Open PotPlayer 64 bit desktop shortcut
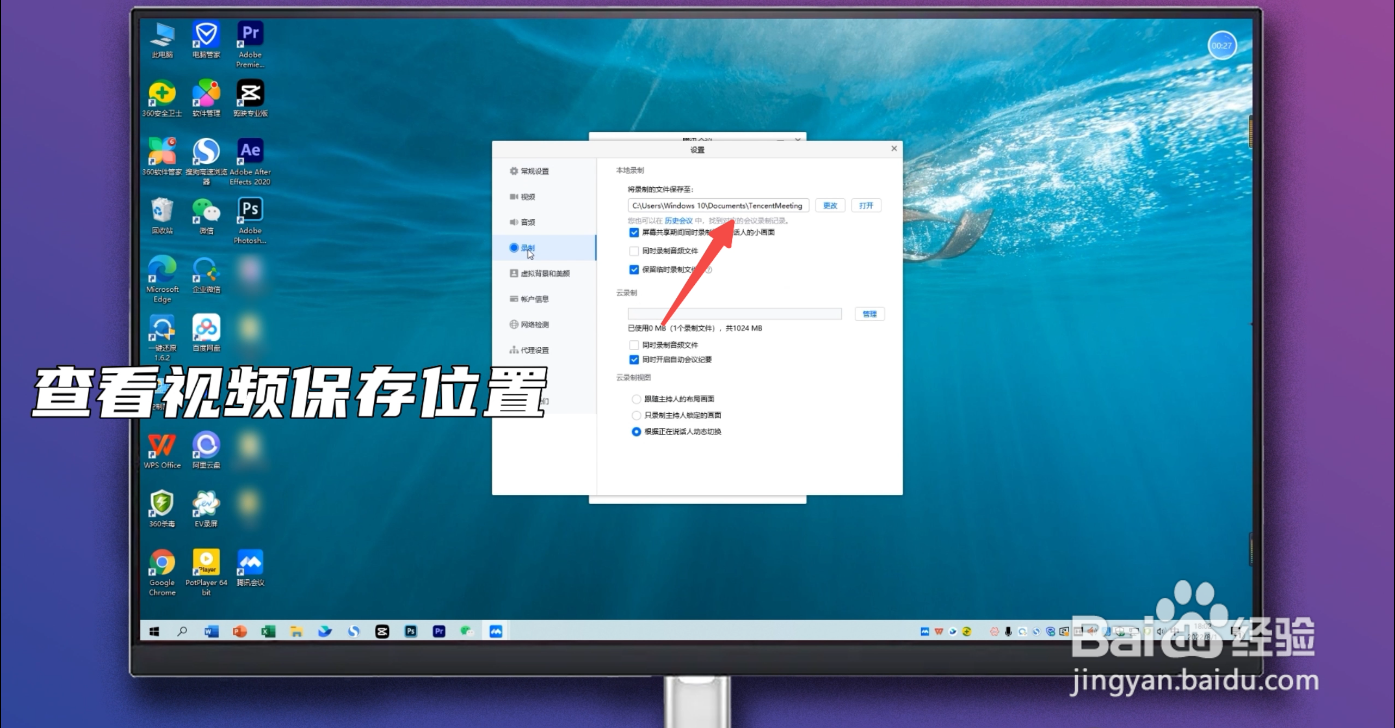 [206, 572]
